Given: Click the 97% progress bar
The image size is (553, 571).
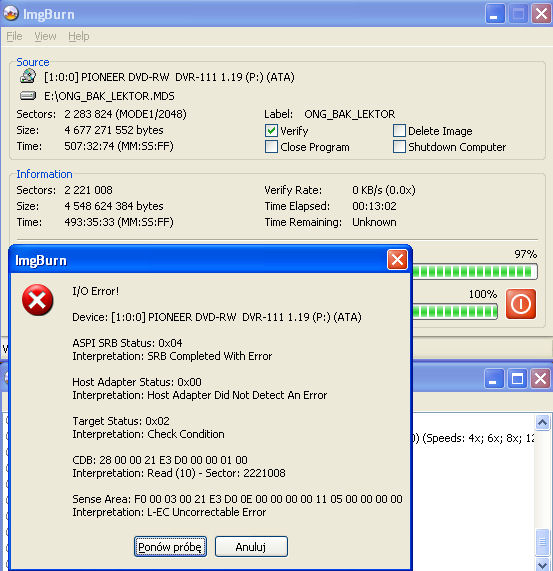Looking at the screenshot, I should point(474,271).
